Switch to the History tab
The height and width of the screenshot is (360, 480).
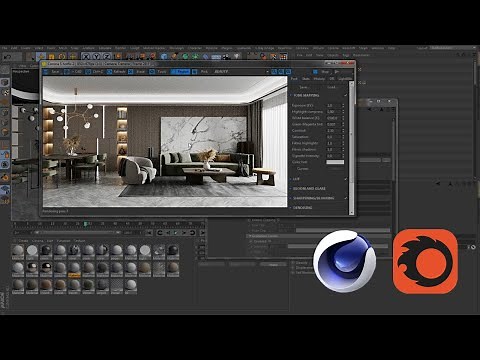319,79
